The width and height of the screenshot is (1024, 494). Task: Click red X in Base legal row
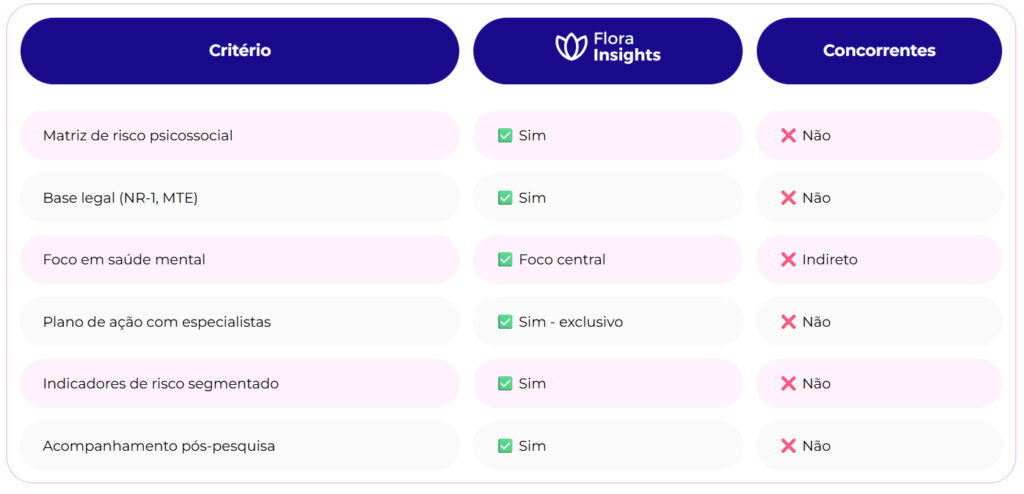[788, 198]
